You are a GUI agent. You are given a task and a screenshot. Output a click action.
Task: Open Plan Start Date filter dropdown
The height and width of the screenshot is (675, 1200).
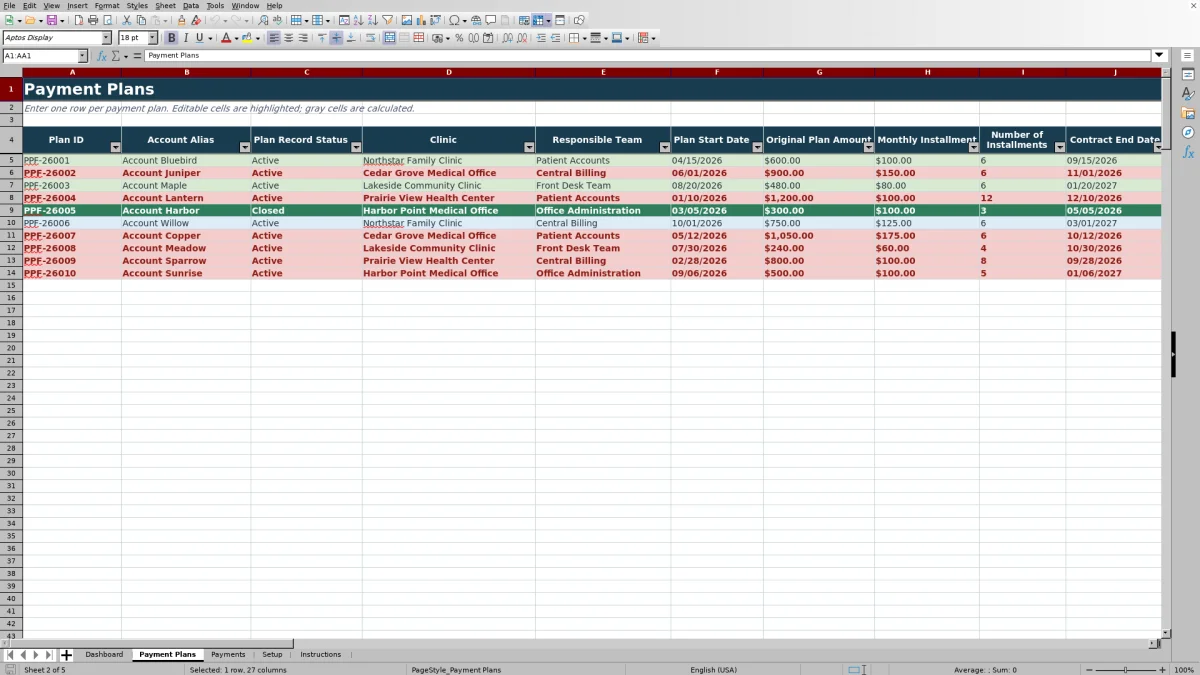coord(757,147)
